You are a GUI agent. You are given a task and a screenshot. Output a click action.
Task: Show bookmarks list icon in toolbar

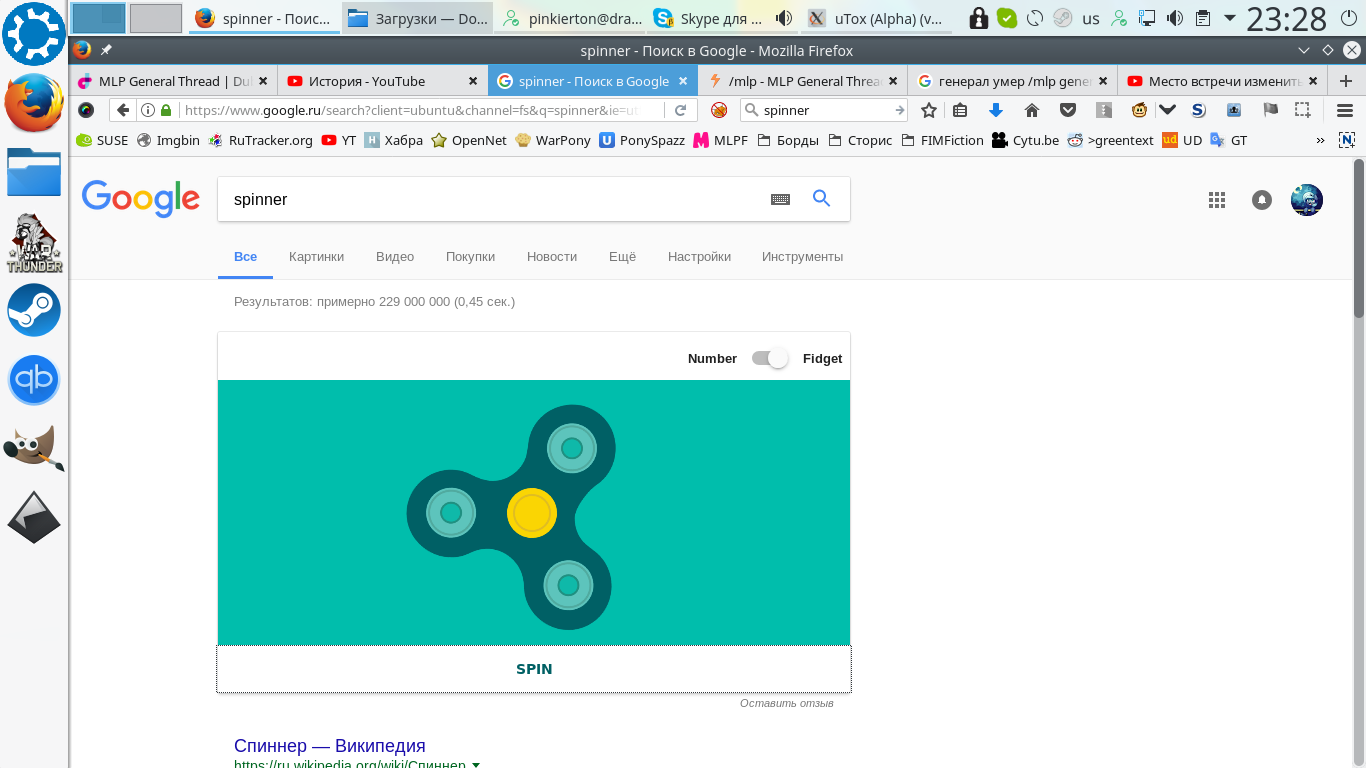coord(960,110)
